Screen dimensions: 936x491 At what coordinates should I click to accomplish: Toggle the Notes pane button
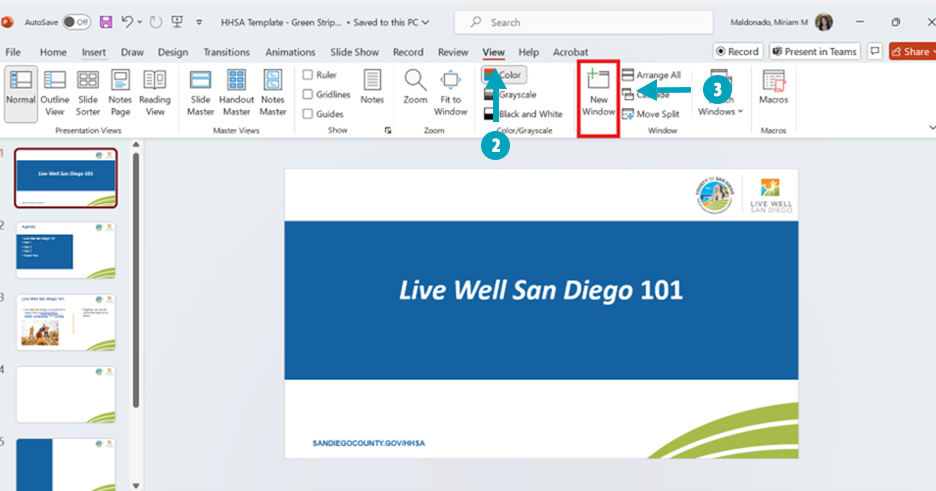pyautogui.click(x=372, y=88)
